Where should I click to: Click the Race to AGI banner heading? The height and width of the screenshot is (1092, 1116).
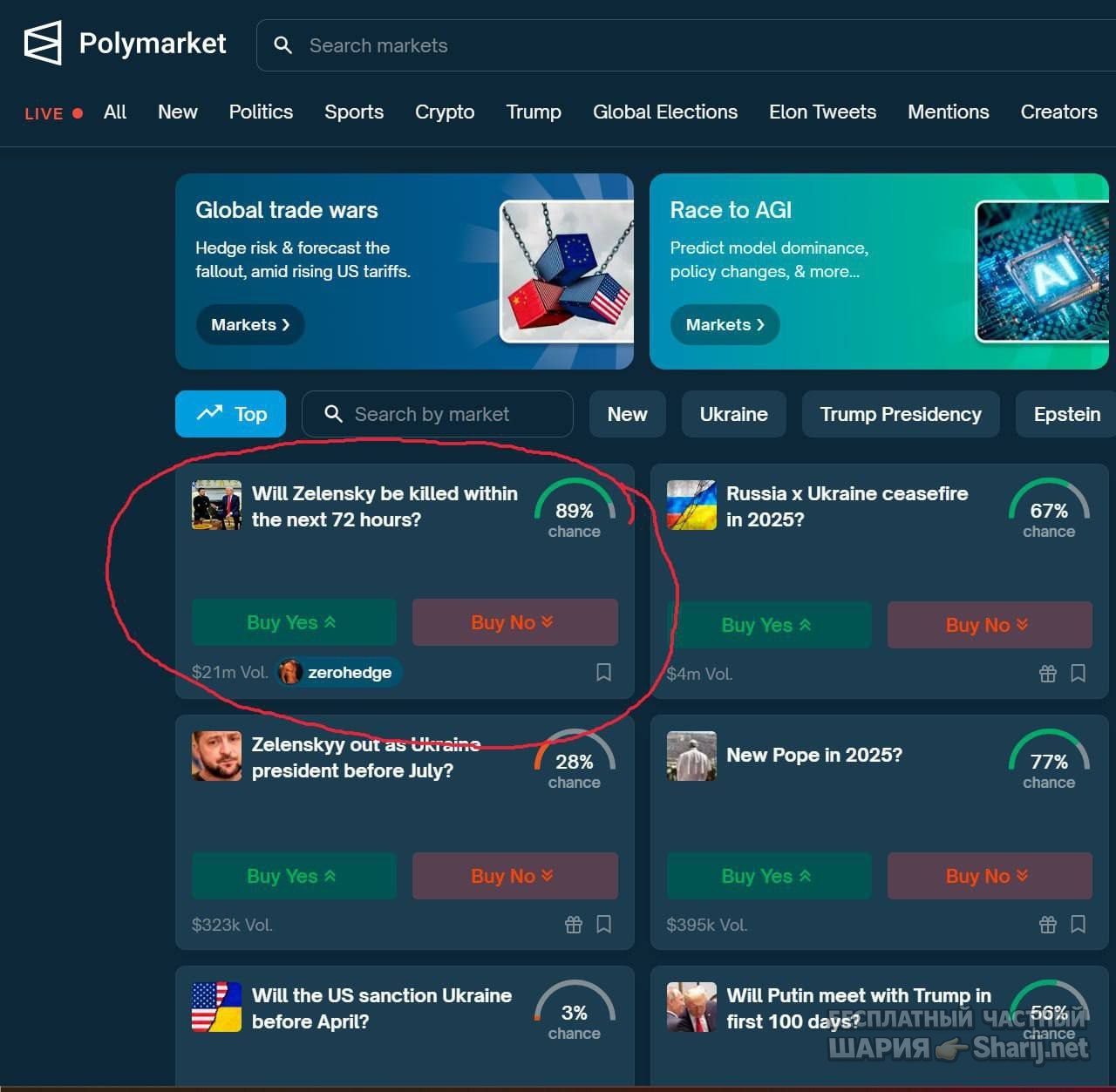(x=731, y=210)
